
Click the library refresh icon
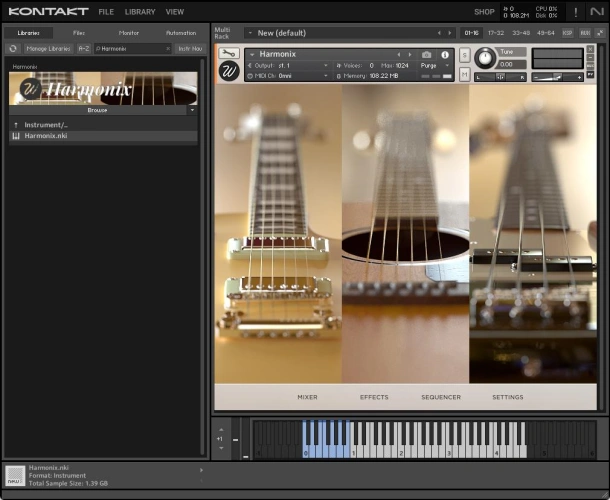pyautogui.click(x=13, y=48)
